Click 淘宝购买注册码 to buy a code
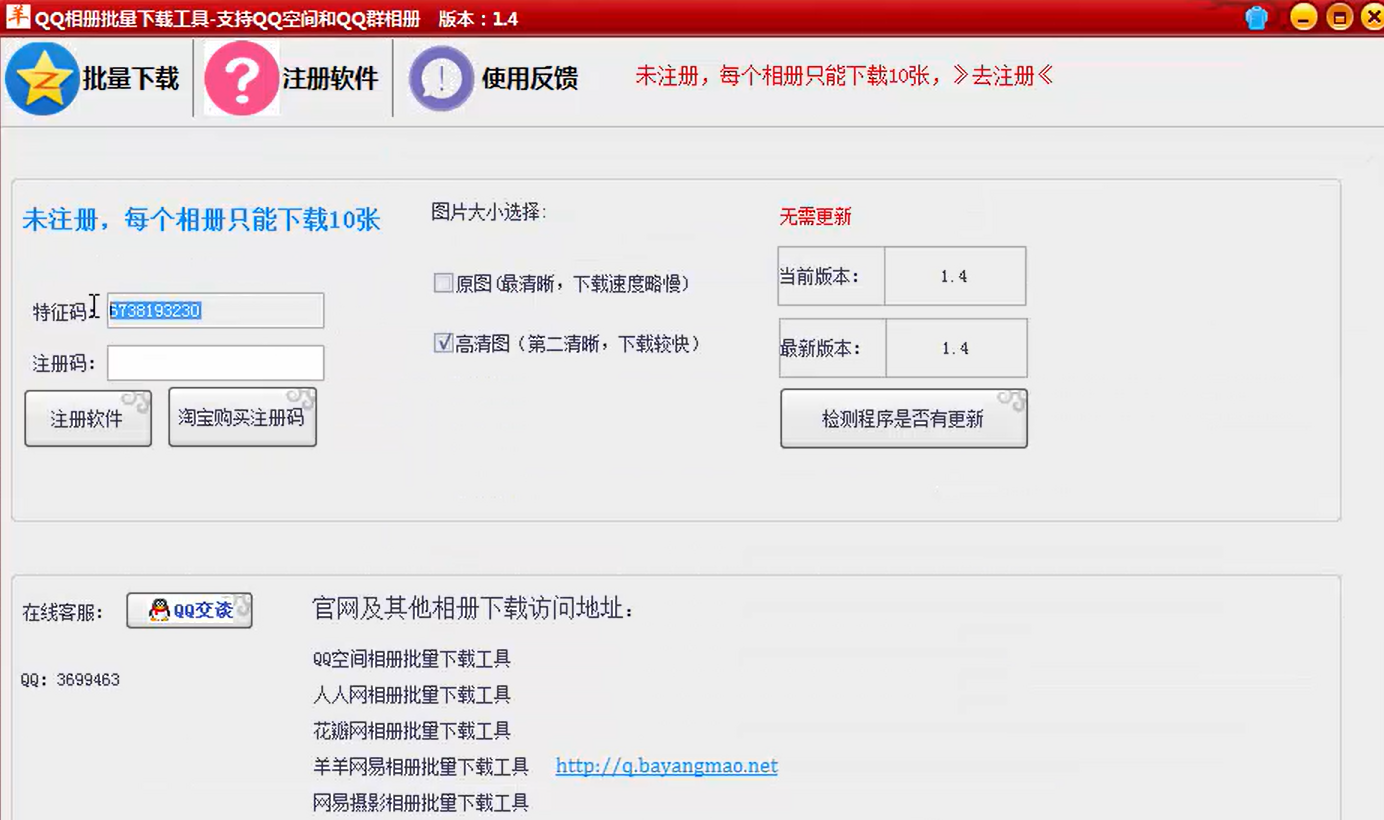This screenshot has height=820, width=1384. pos(242,416)
